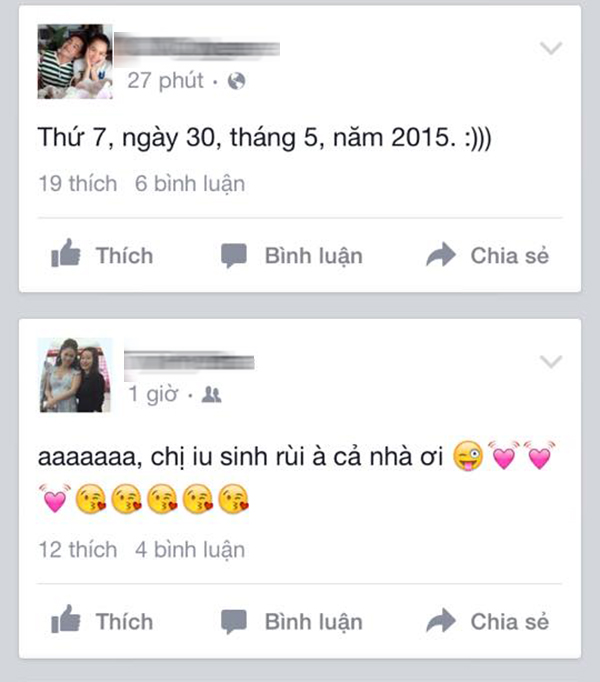Click the 27 phút timestamp

tap(165, 81)
